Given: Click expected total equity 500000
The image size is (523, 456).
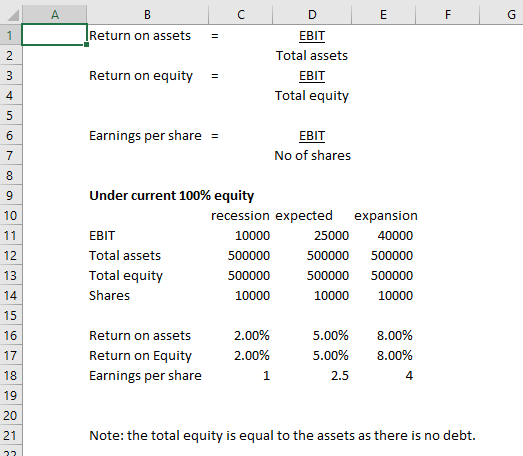Looking at the screenshot, I should click(x=328, y=276).
